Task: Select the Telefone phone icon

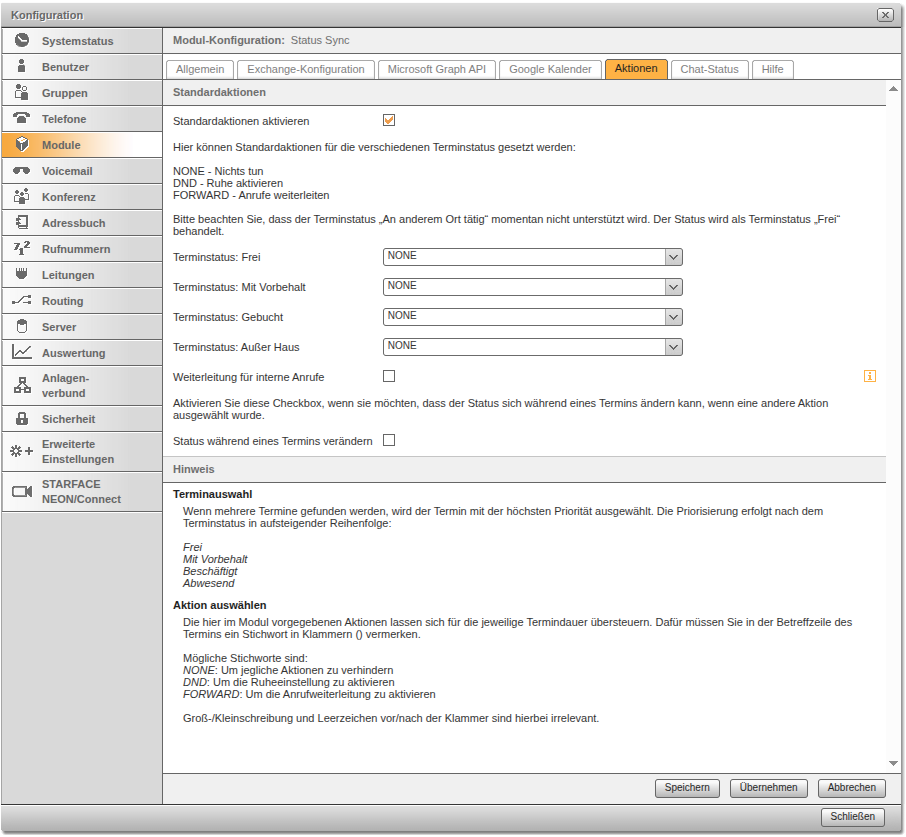Action: coord(22,119)
